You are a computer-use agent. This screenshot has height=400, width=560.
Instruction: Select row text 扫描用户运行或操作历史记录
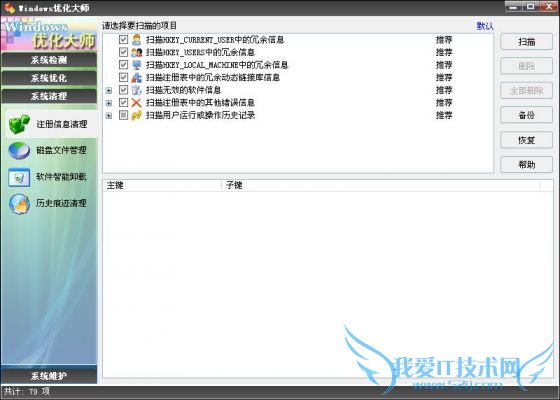200,115
